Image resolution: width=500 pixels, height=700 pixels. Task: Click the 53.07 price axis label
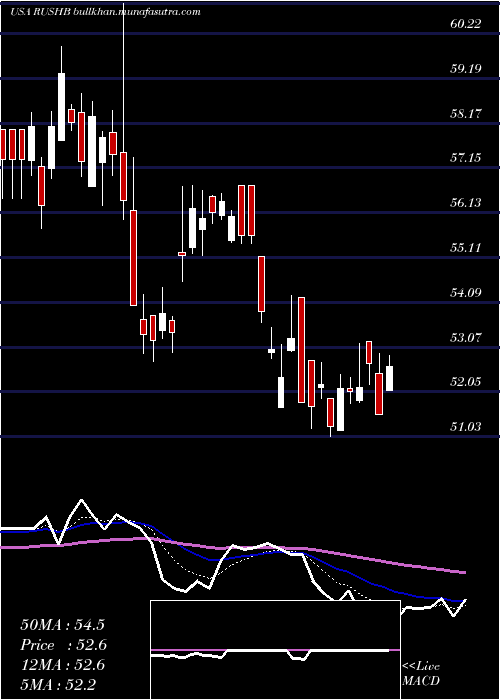point(466,337)
